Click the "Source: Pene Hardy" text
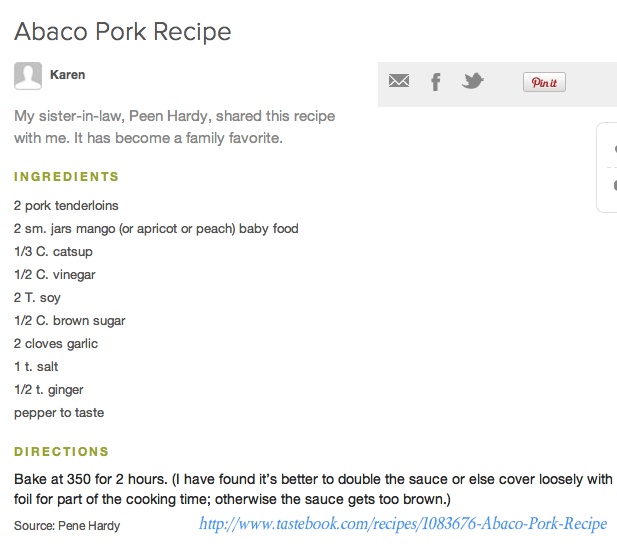The height and width of the screenshot is (546, 617). (67, 525)
